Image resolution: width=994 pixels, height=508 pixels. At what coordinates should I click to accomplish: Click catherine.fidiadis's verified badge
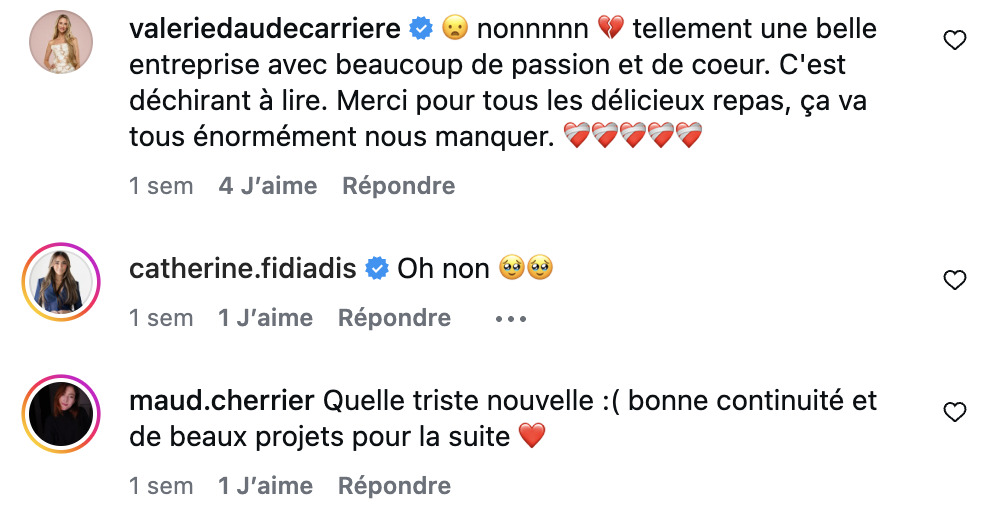click(x=377, y=268)
